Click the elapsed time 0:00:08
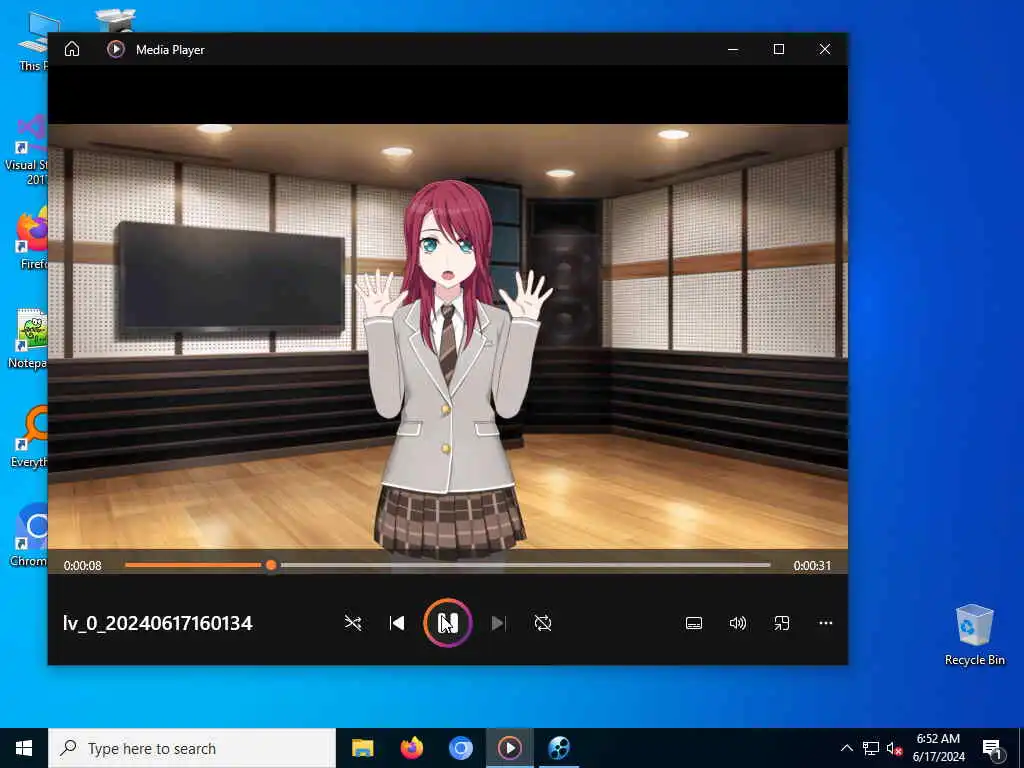1024x768 pixels. pyautogui.click(x=82, y=566)
